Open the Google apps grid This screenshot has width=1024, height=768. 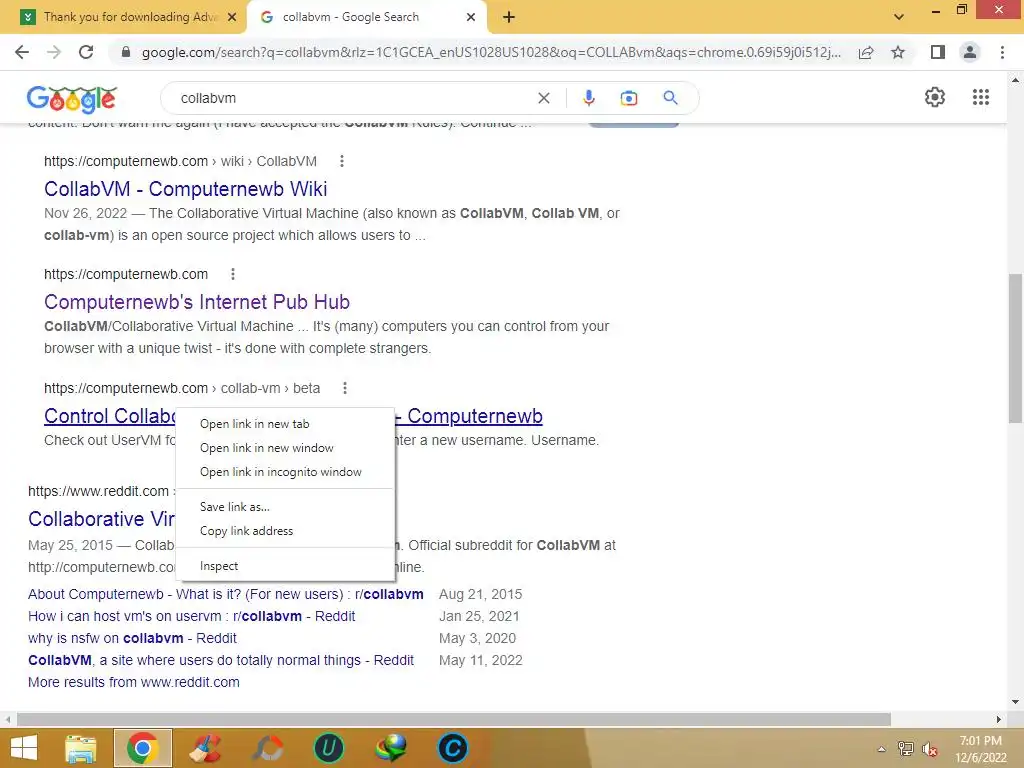981,97
